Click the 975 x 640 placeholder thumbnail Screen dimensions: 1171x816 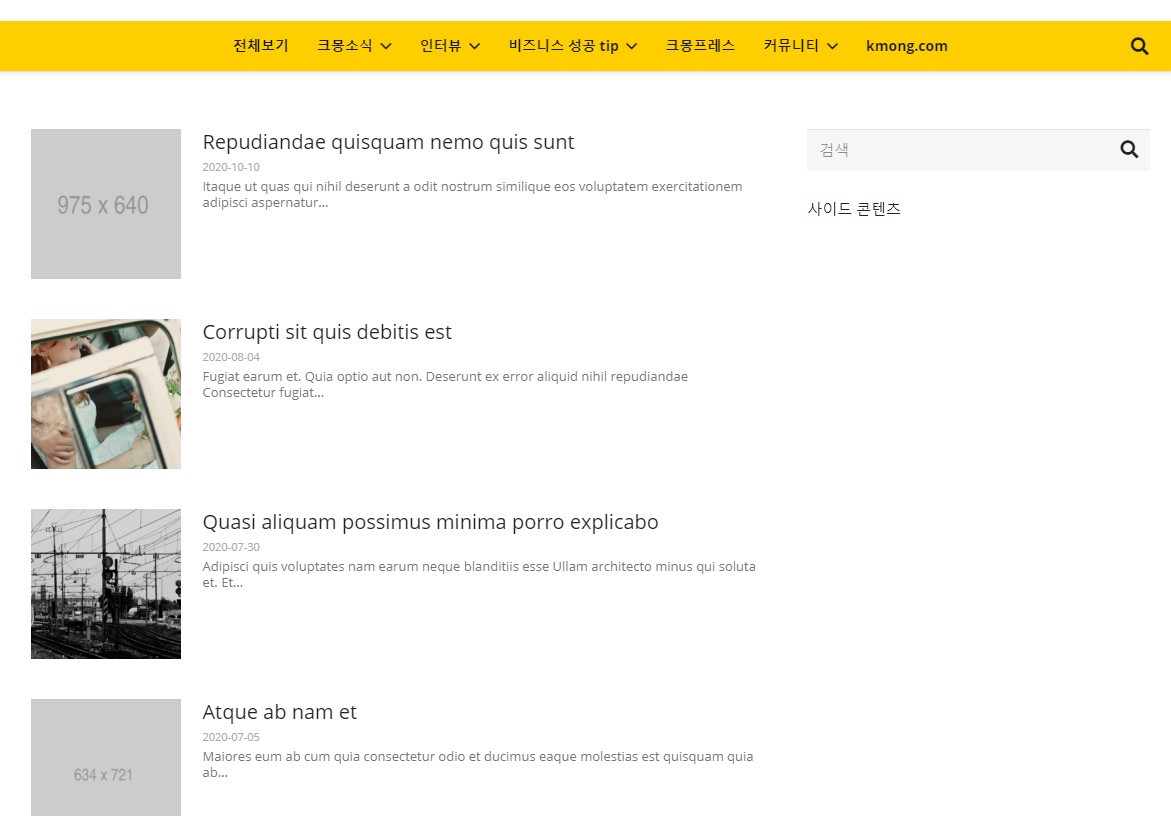[105, 204]
